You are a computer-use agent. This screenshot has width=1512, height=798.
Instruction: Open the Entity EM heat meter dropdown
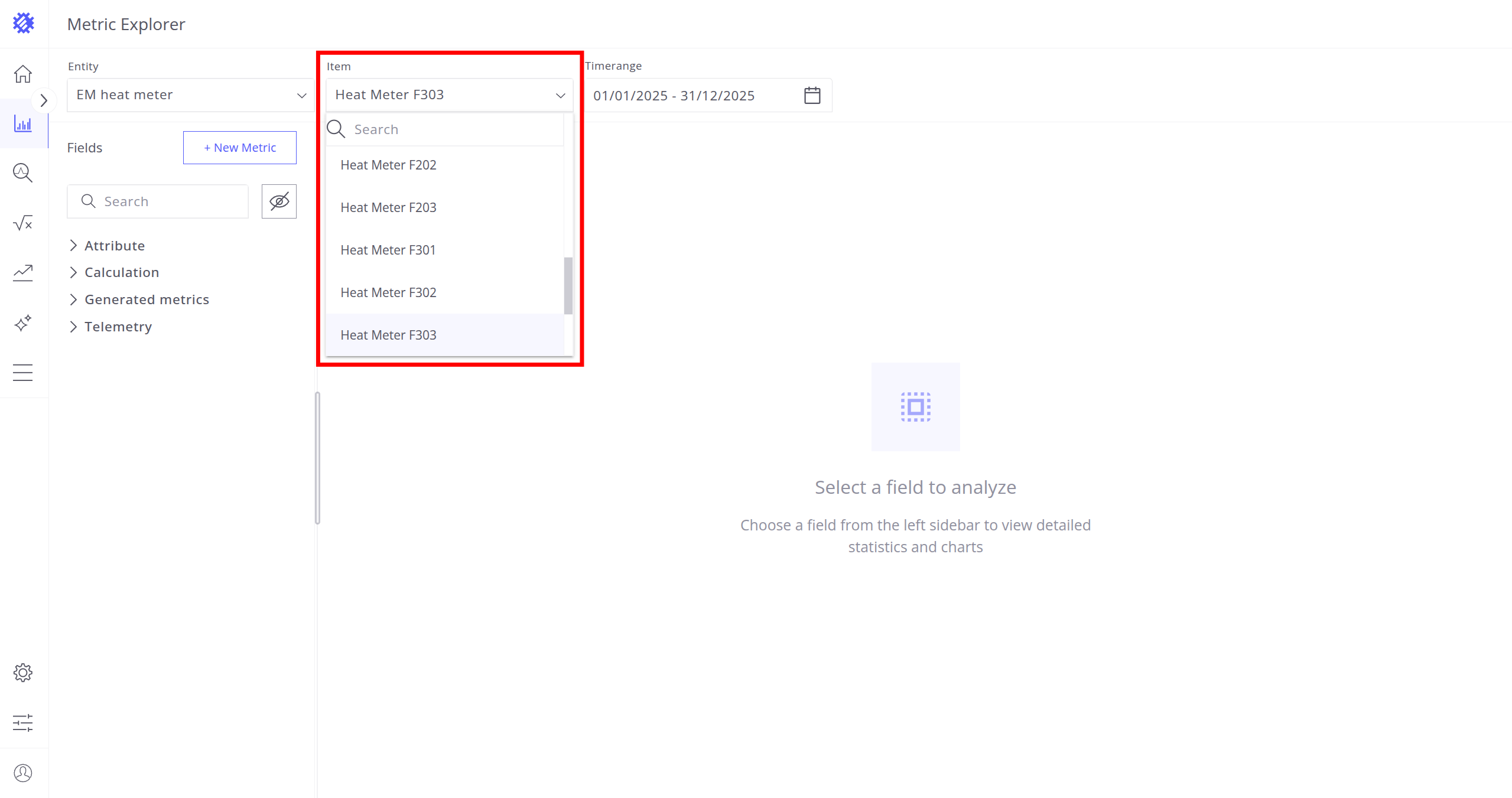(190, 95)
